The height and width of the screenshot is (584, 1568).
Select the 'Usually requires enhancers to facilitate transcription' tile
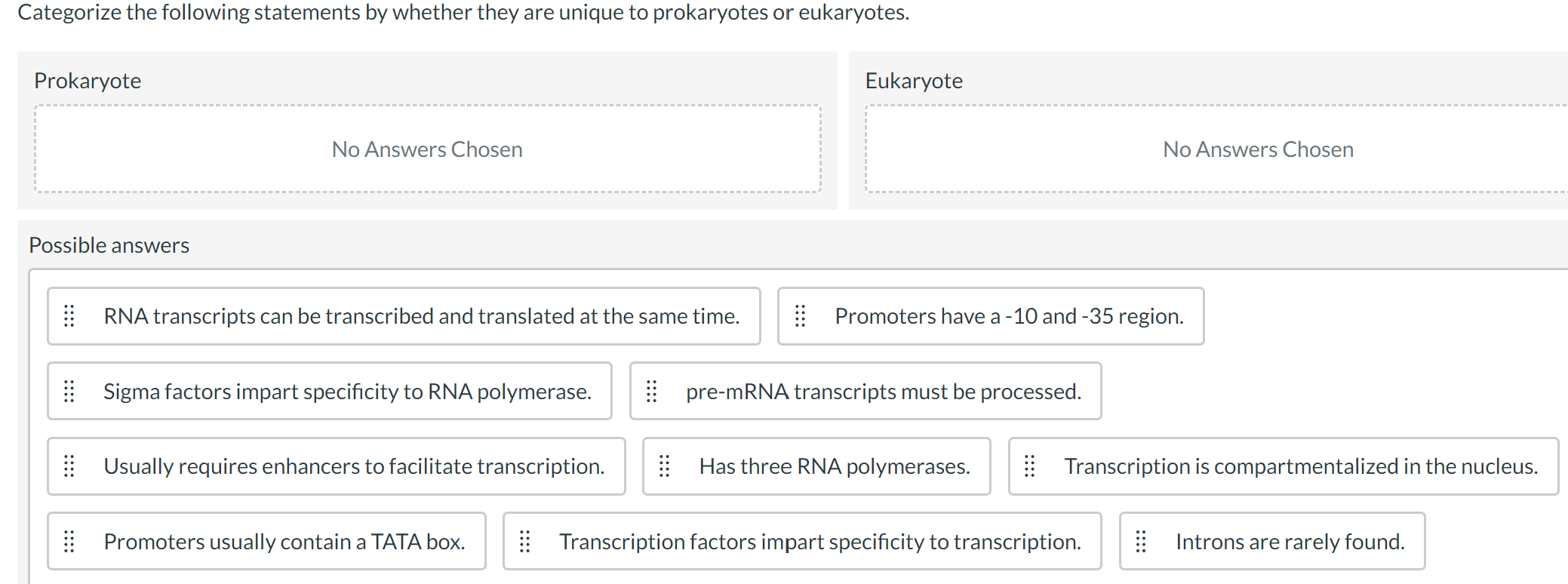(336, 466)
